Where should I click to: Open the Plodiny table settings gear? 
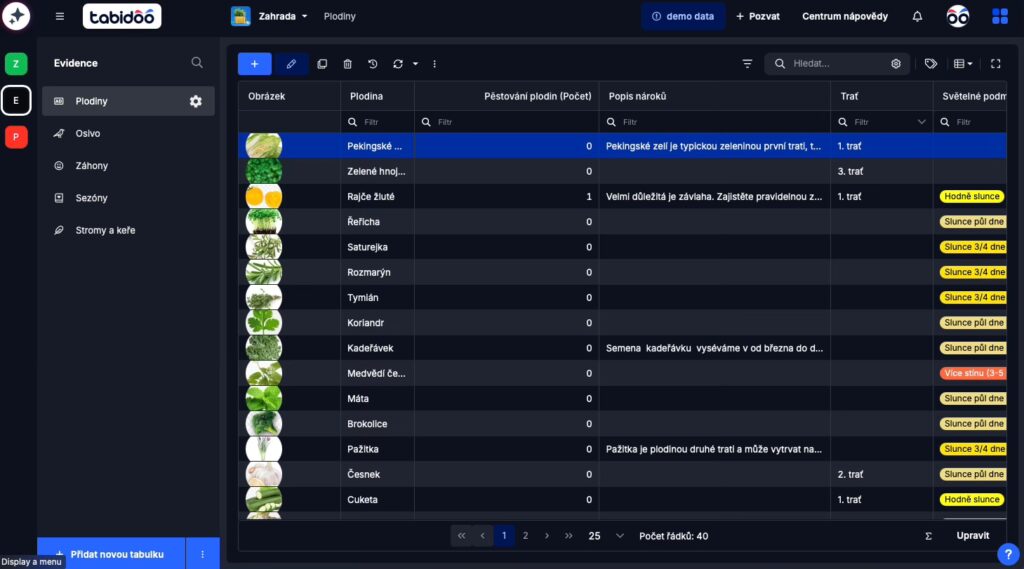[x=195, y=101]
